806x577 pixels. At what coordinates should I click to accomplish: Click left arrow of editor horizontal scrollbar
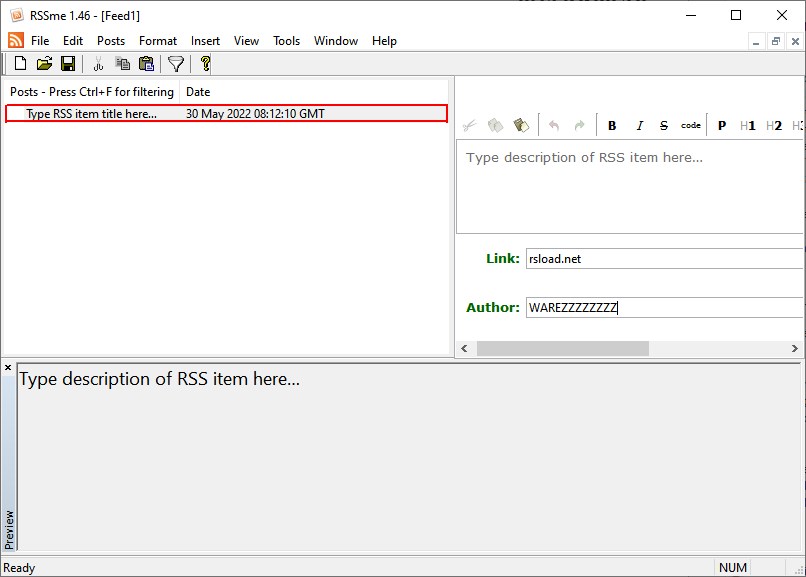pyautogui.click(x=465, y=348)
